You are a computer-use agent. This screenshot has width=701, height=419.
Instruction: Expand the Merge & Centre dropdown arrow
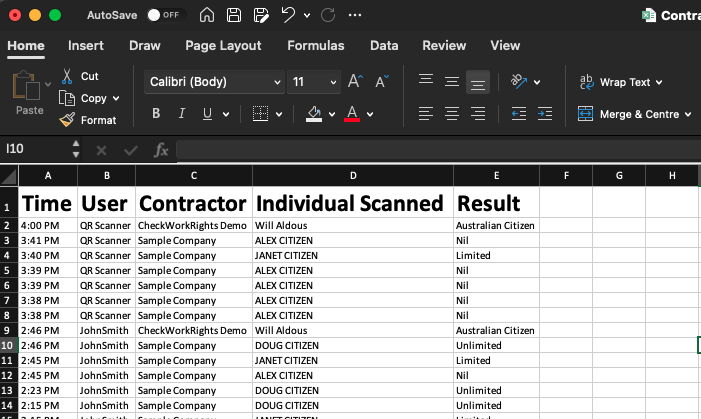pos(688,114)
